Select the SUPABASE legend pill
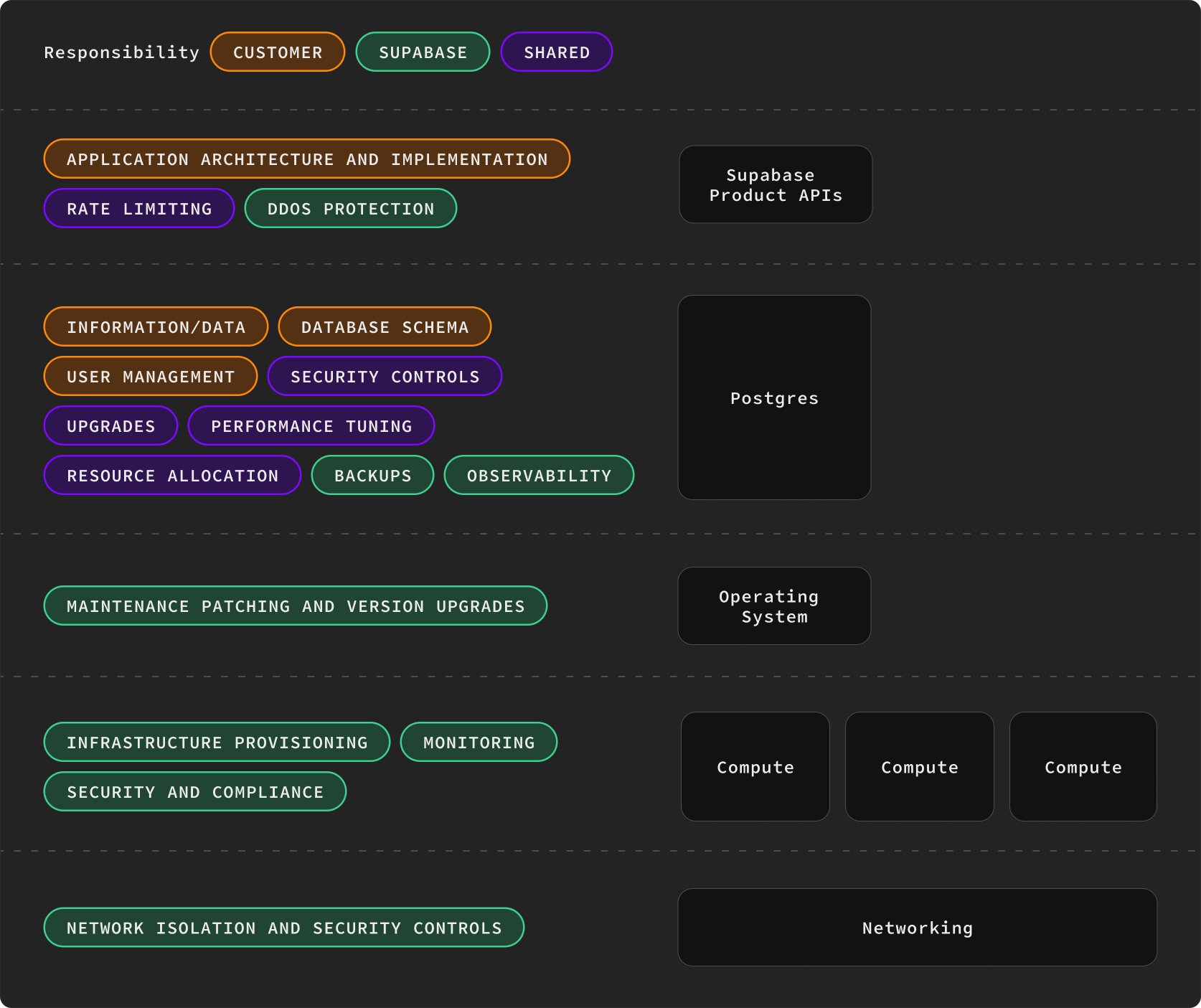Screen dimensions: 1201x1008 (x=423, y=52)
